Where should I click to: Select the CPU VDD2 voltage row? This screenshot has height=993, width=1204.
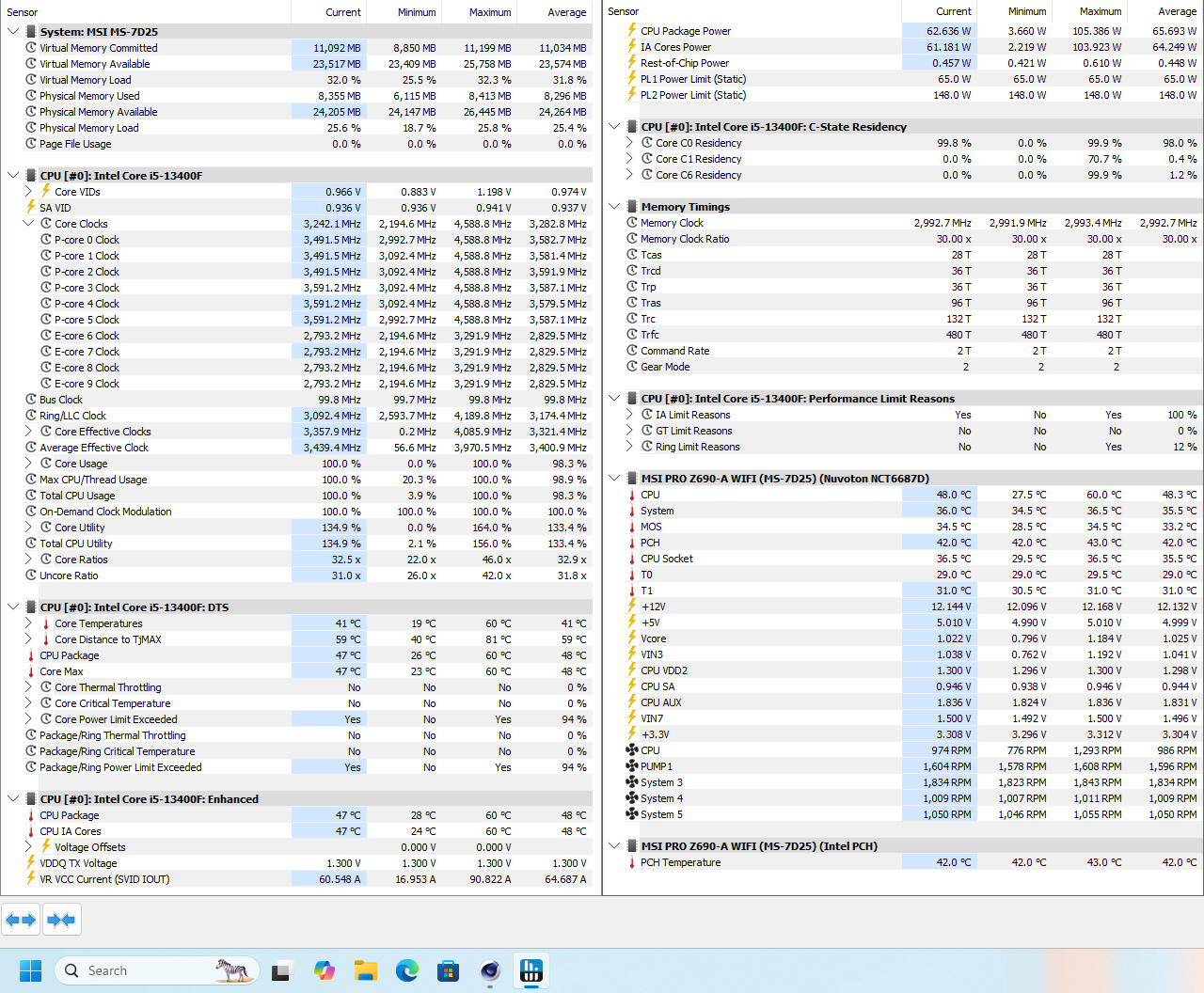click(x=902, y=670)
